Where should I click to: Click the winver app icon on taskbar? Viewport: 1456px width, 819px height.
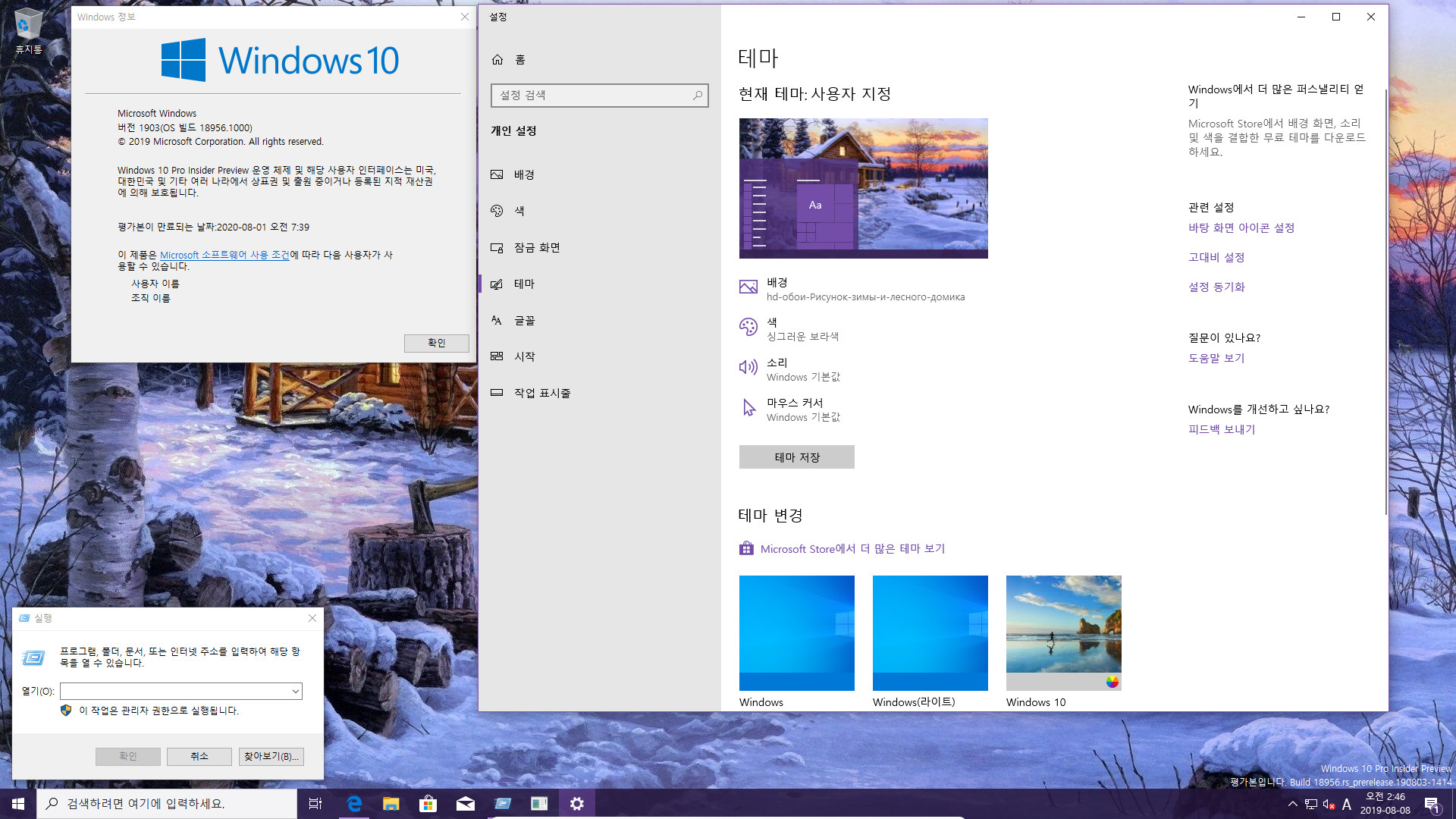tap(539, 804)
